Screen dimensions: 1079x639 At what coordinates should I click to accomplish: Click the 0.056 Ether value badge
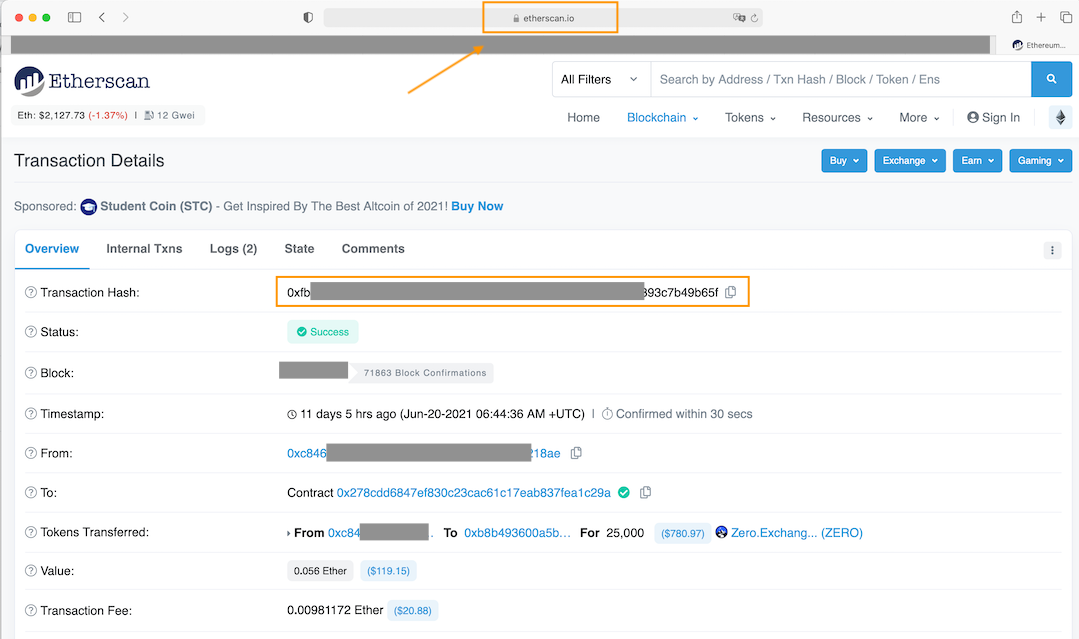[321, 571]
